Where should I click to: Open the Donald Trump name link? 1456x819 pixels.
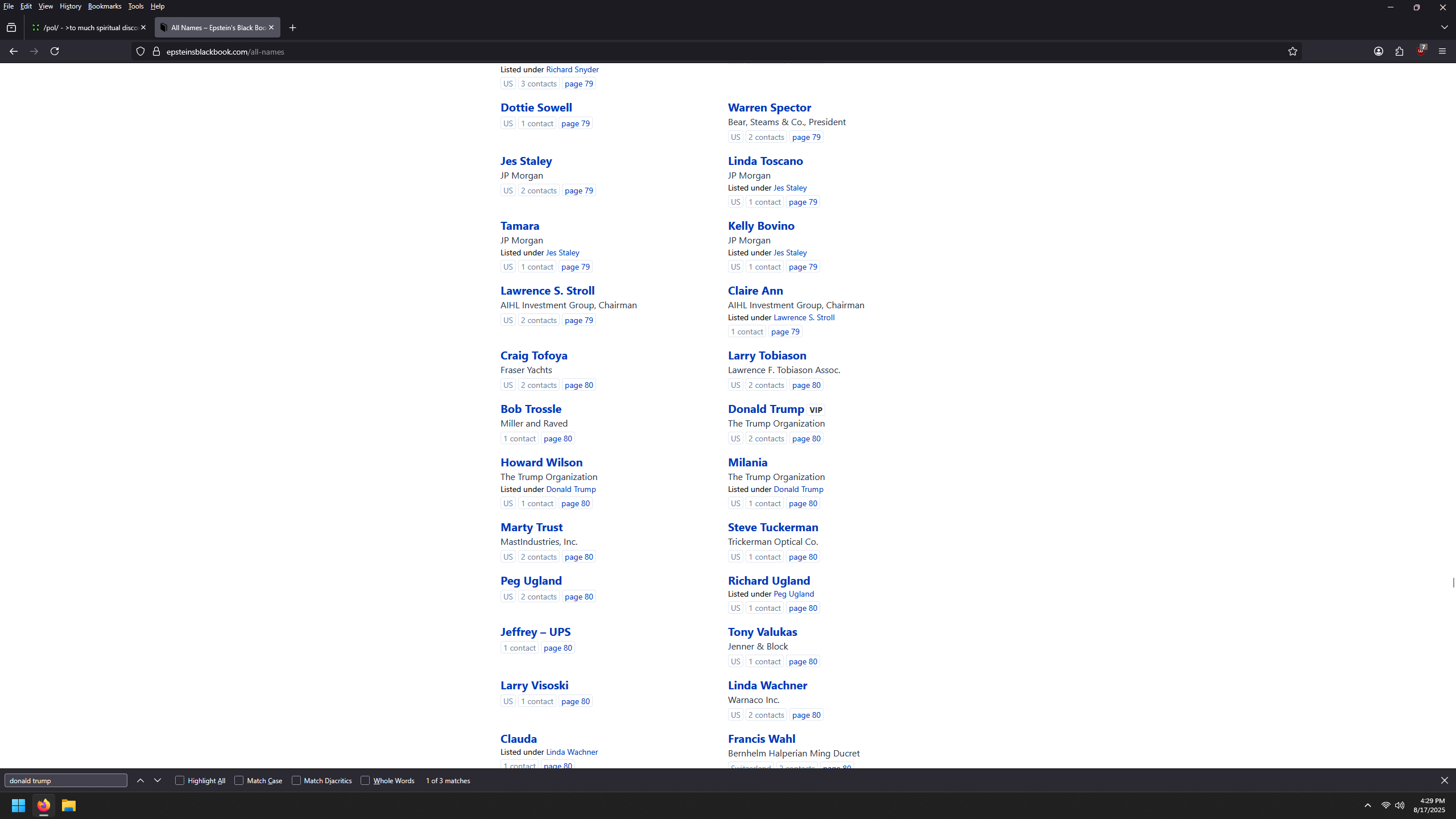766,408
